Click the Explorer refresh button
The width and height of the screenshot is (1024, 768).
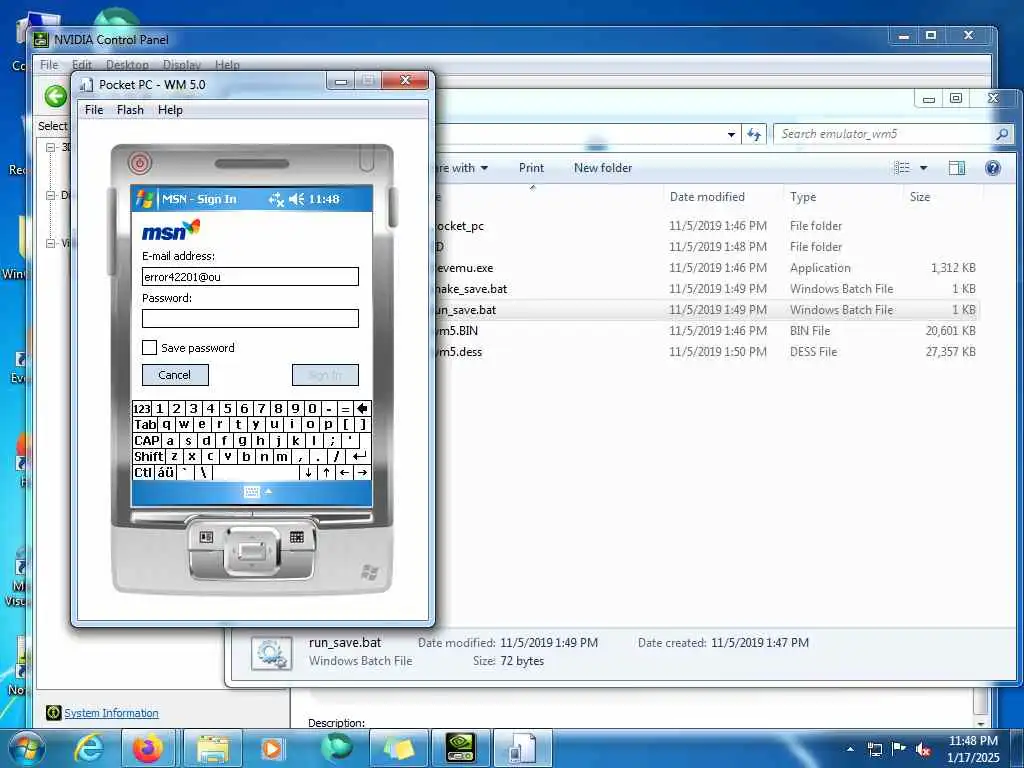pyautogui.click(x=754, y=135)
